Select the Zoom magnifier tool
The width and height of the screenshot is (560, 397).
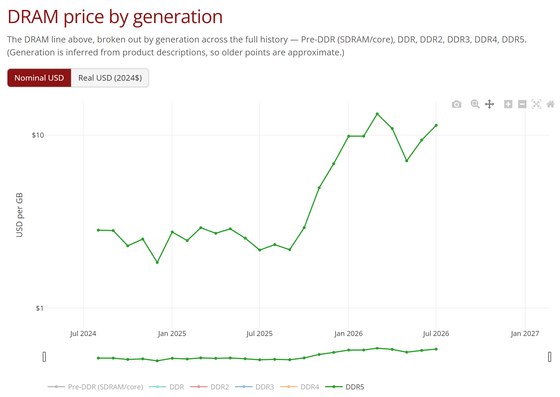pos(475,104)
